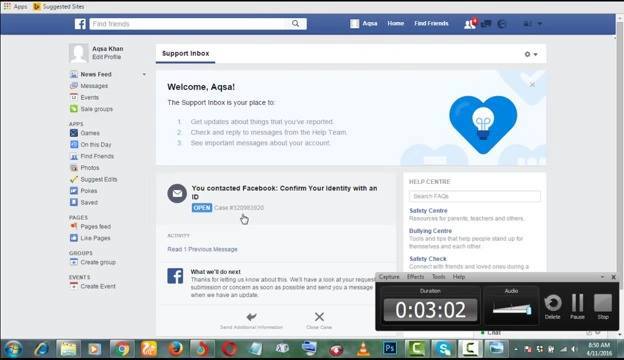This screenshot has width=624, height=360.
Task: Open Messages in the sidebar
Action: [x=94, y=86]
